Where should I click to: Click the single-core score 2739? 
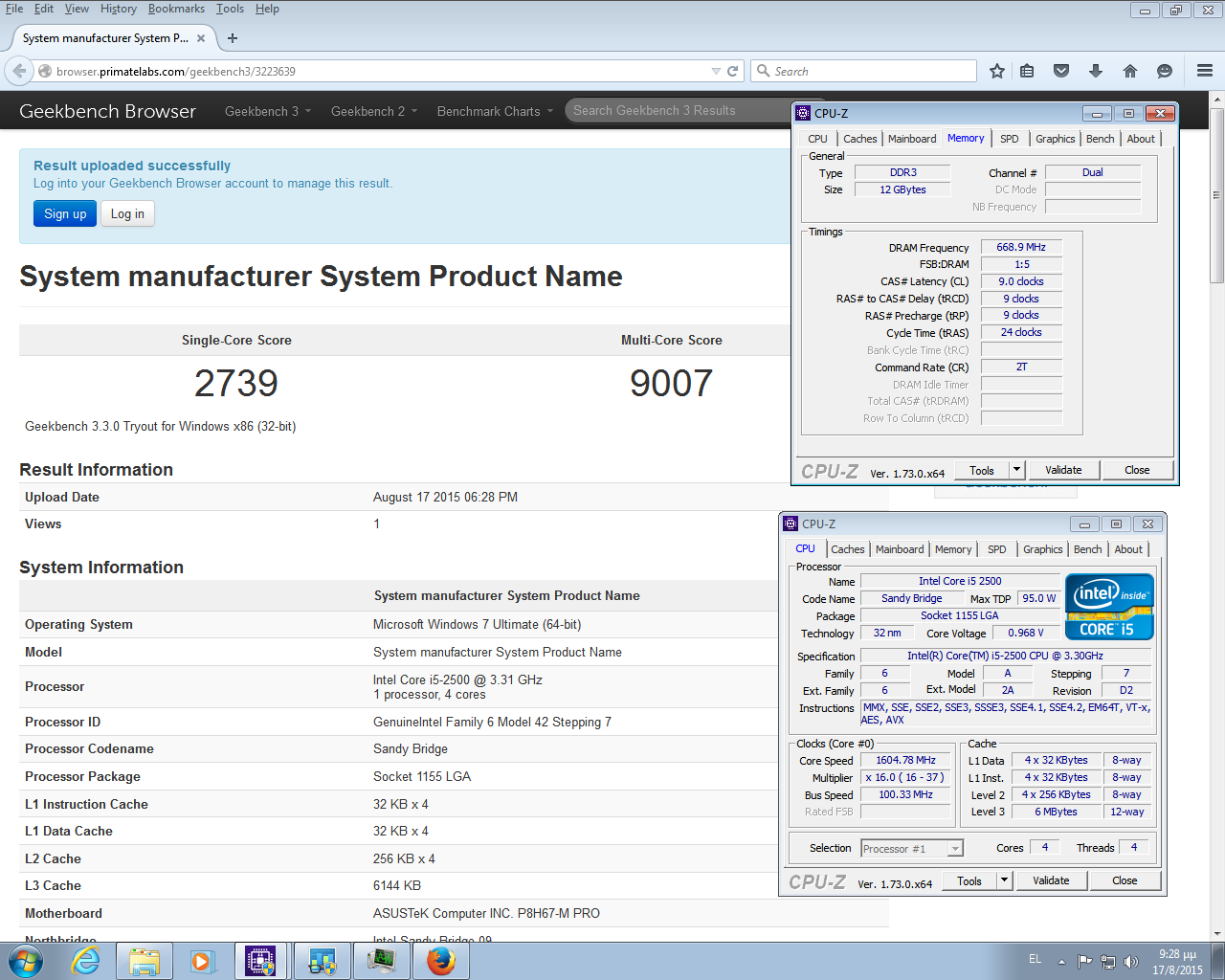pos(236,384)
